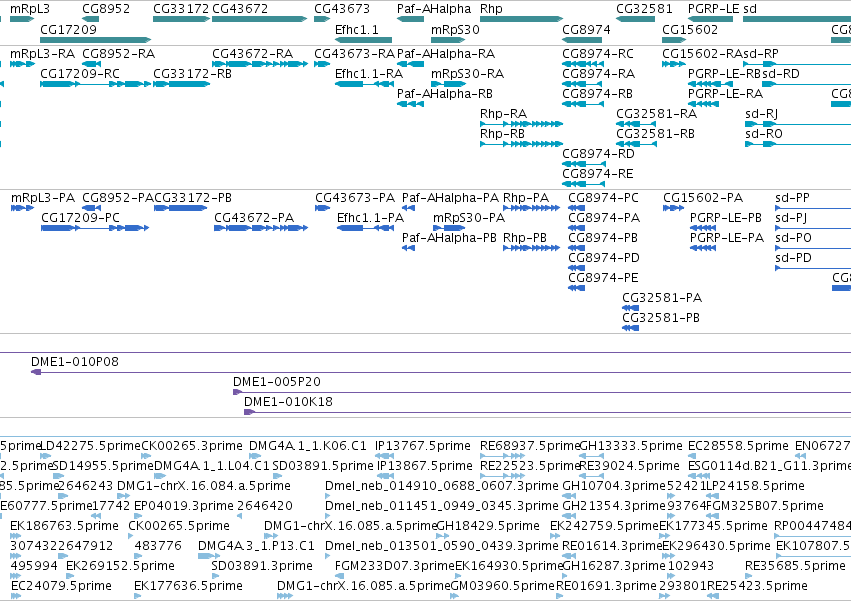Select the mRpS30 gene label
851x601 pixels.
455,29
